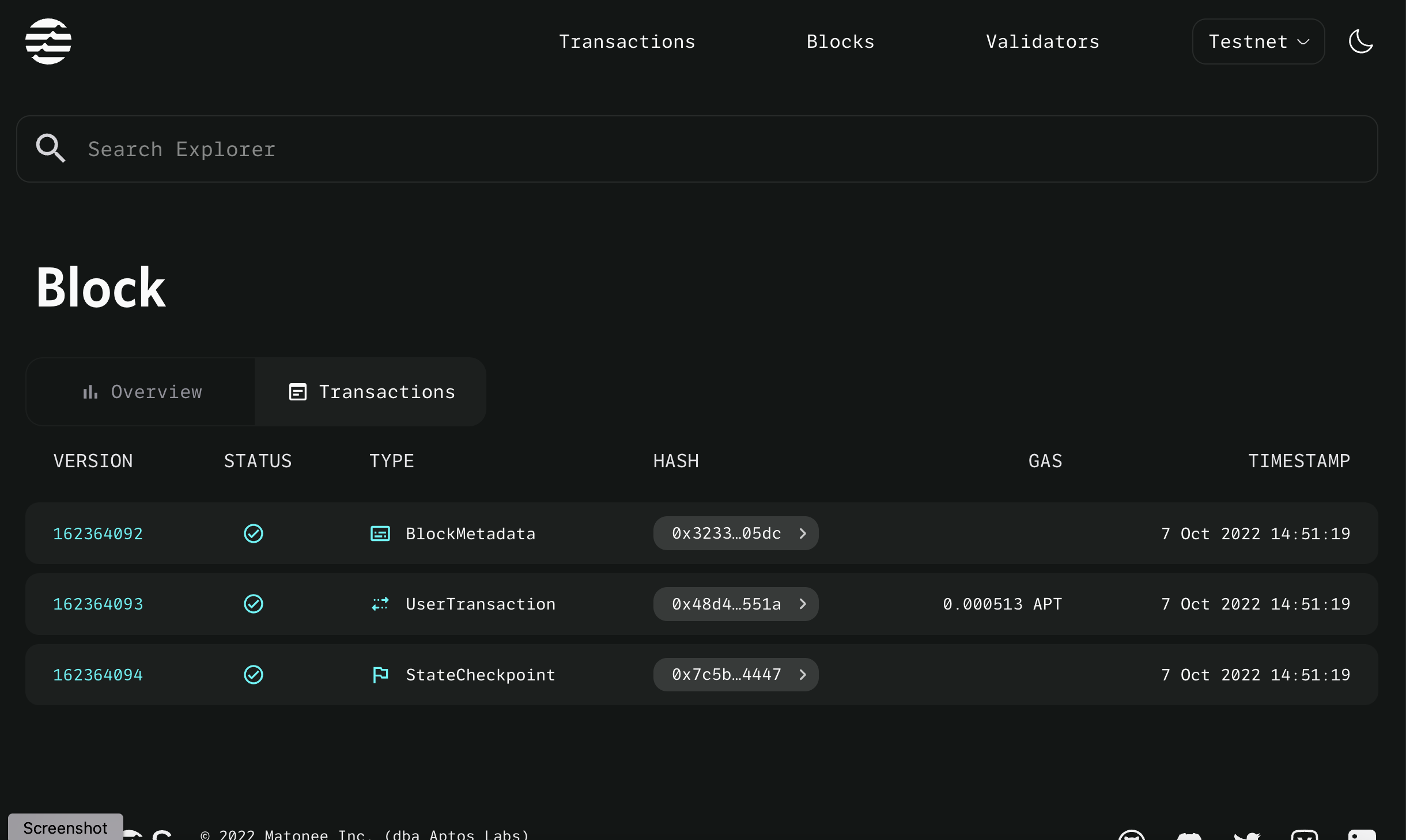Expand hash 0x3233…05dc with its chevron
1406x840 pixels.
click(802, 533)
